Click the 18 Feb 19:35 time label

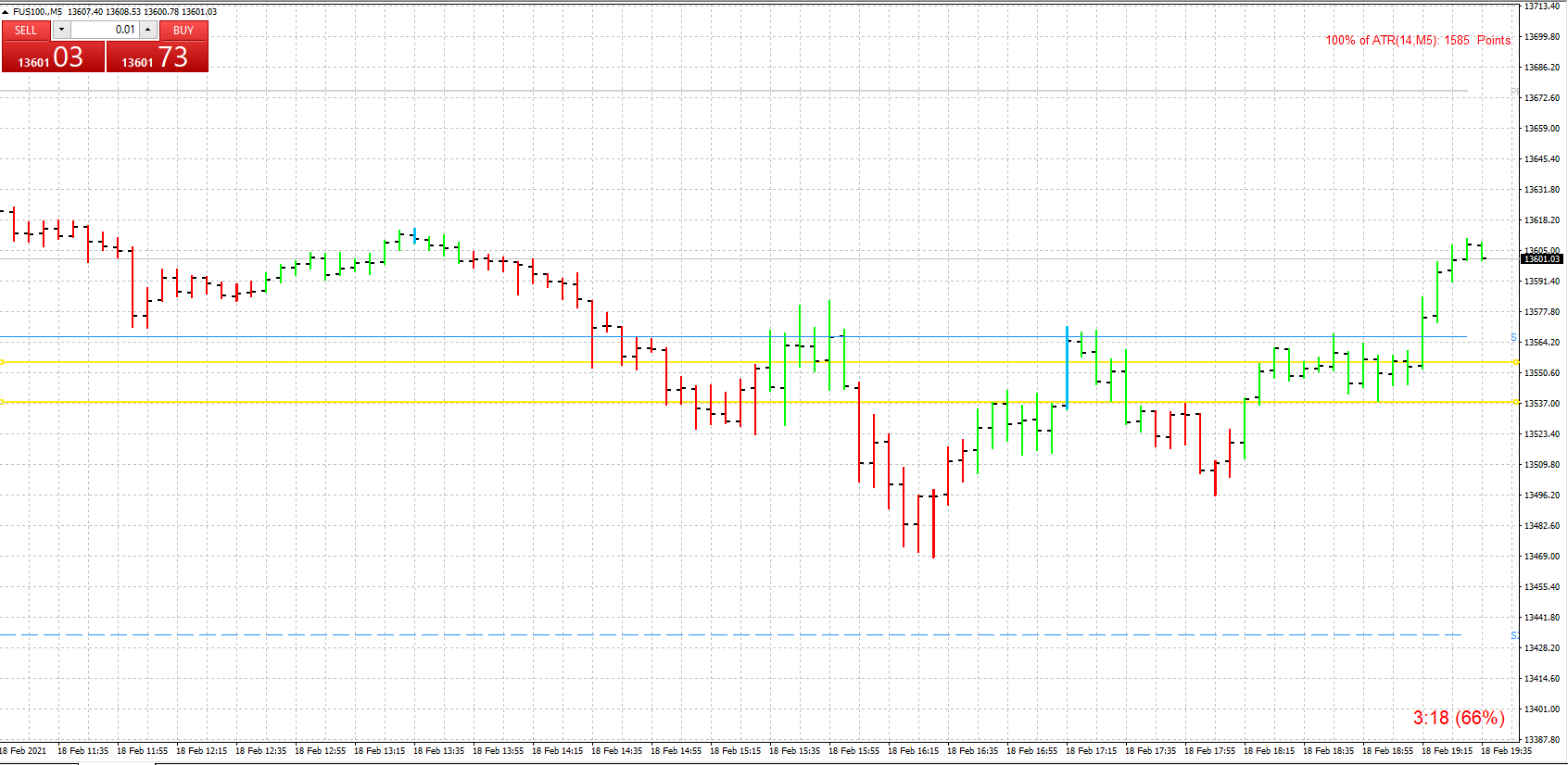coord(1506,751)
